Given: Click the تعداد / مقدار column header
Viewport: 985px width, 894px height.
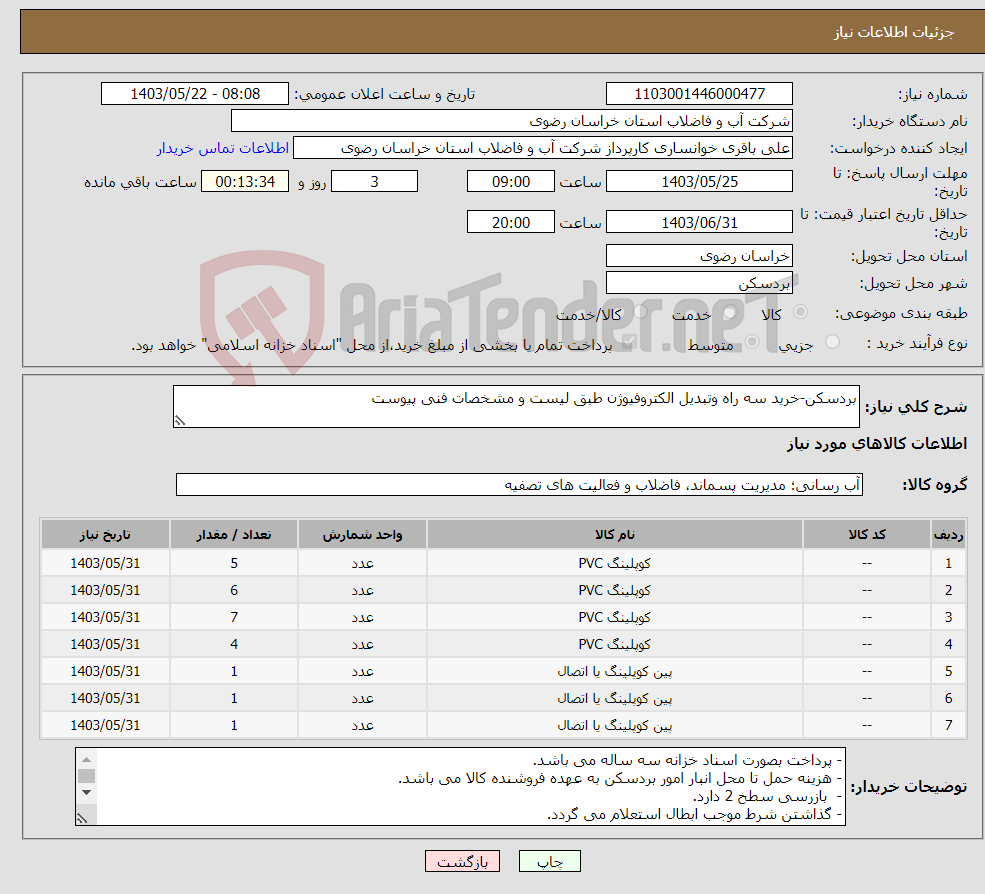Looking at the screenshot, I should coord(234,535).
